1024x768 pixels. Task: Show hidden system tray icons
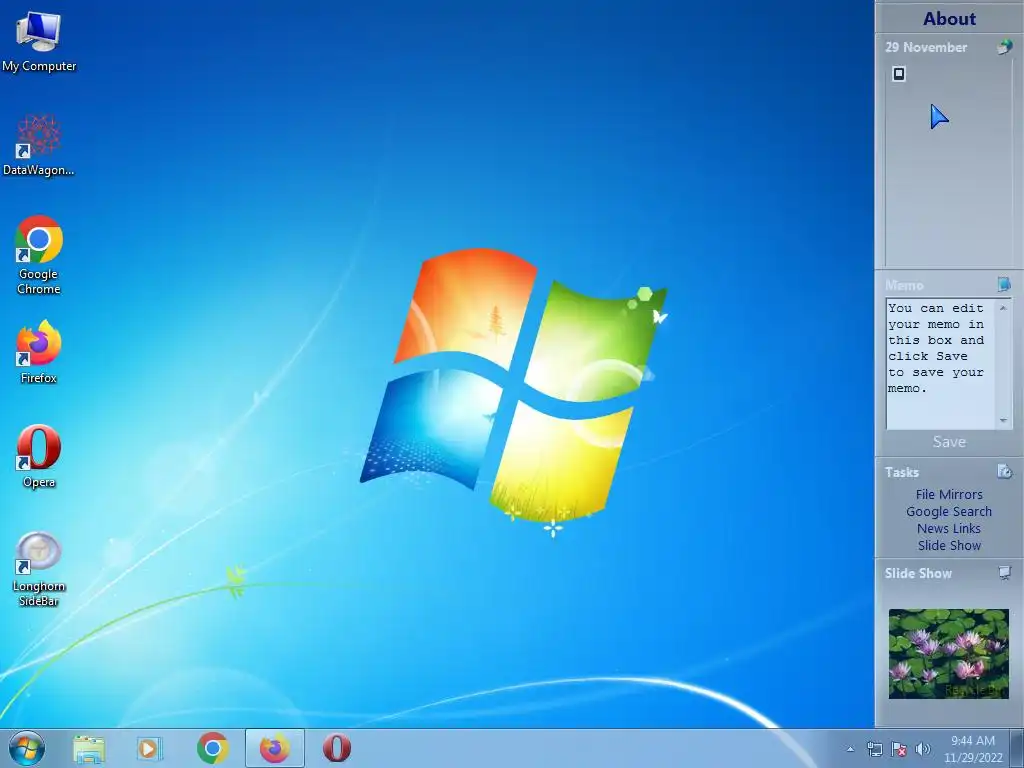(850, 749)
